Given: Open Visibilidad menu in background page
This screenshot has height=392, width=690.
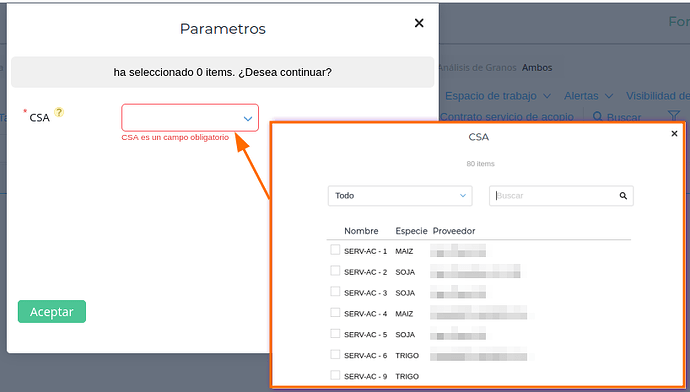Looking at the screenshot, I should point(657,96).
